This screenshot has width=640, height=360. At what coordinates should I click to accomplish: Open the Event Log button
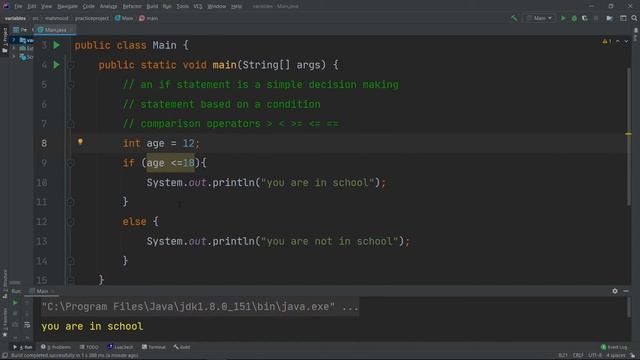(614, 347)
